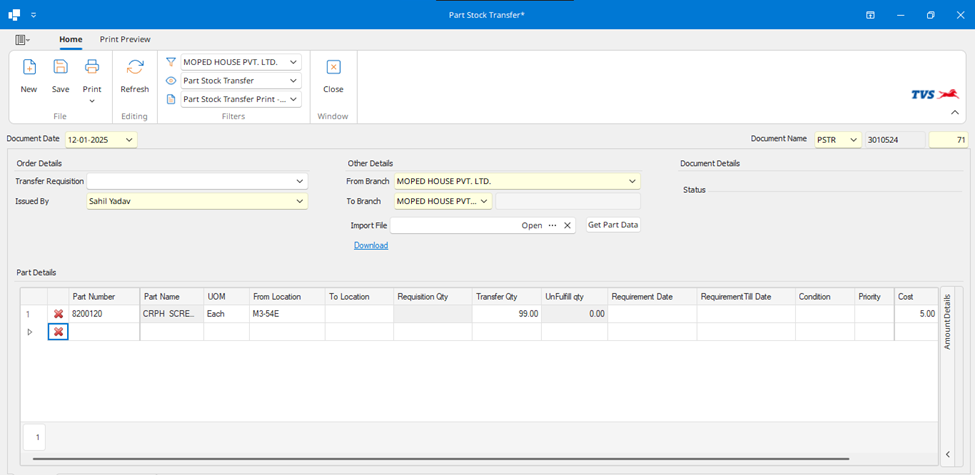The width and height of the screenshot is (975, 475).
Task: Open the Issued By dropdown
Action: coord(300,201)
